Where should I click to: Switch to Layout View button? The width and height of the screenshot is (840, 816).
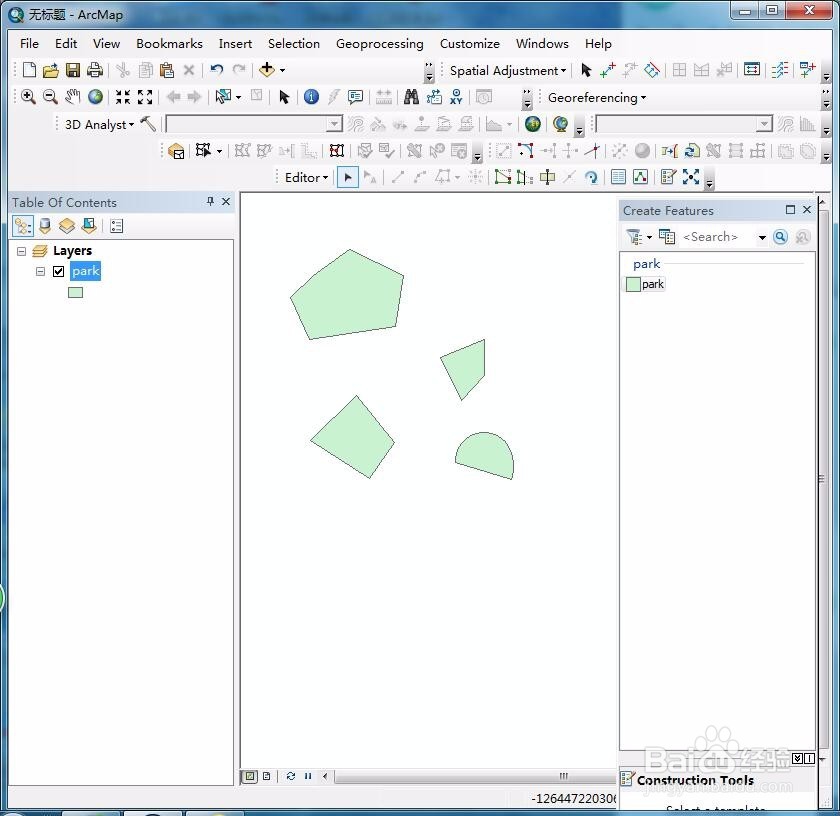coord(266,776)
